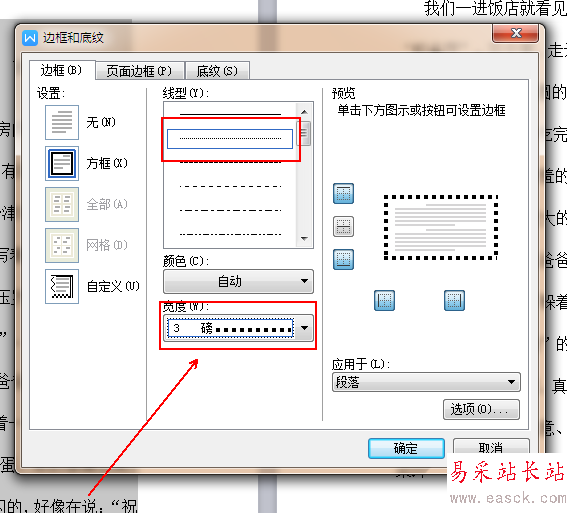Open the 颜色 color dropdown set to 自动
Image resolution: width=567 pixels, height=513 pixels.
[238, 281]
